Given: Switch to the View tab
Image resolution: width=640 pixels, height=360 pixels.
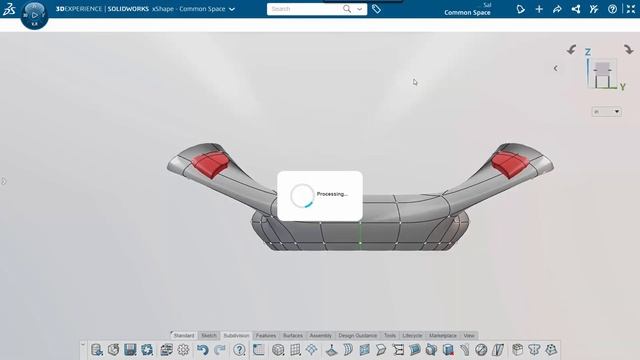Looking at the screenshot, I should (x=469, y=336).
